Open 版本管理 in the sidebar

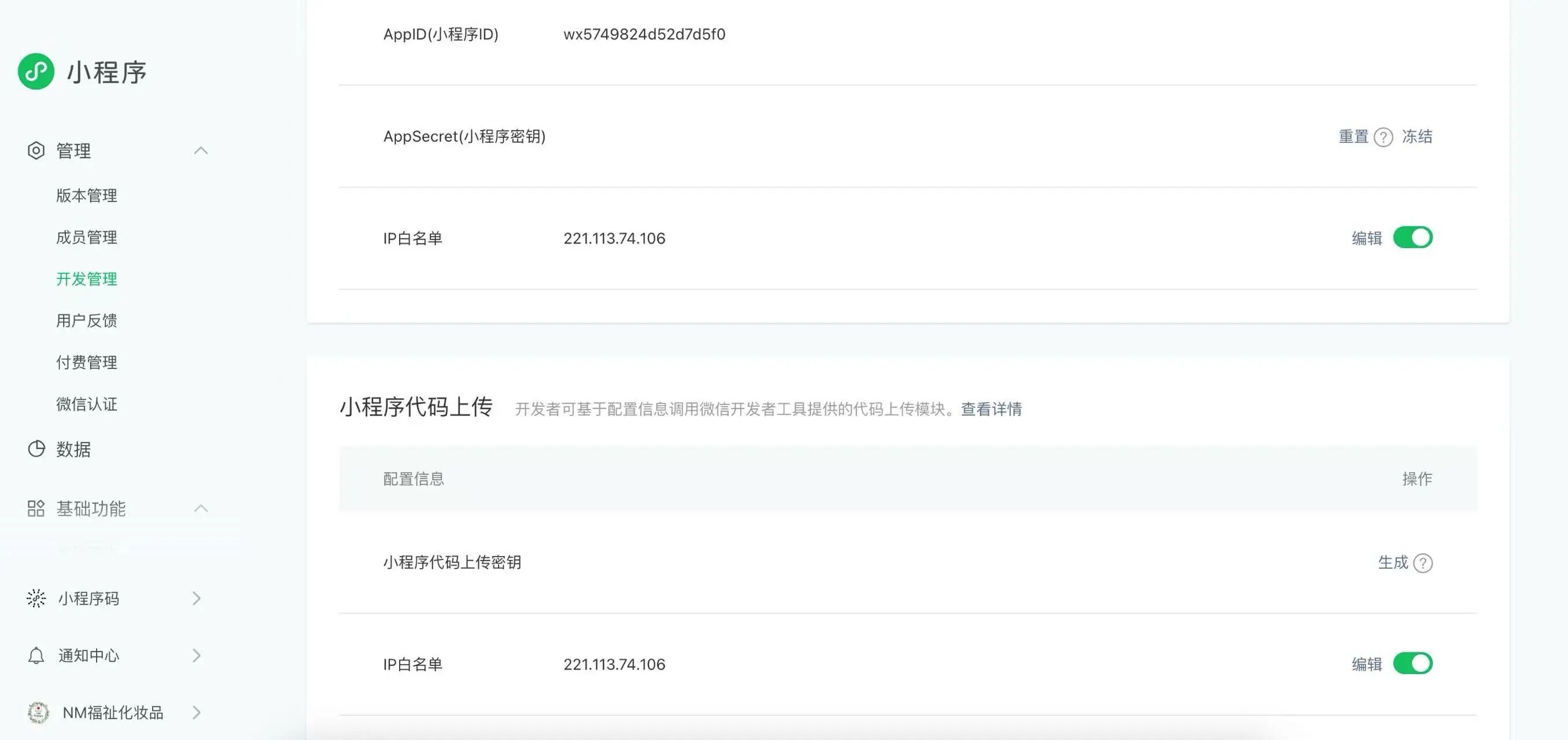tap(86, 196)
